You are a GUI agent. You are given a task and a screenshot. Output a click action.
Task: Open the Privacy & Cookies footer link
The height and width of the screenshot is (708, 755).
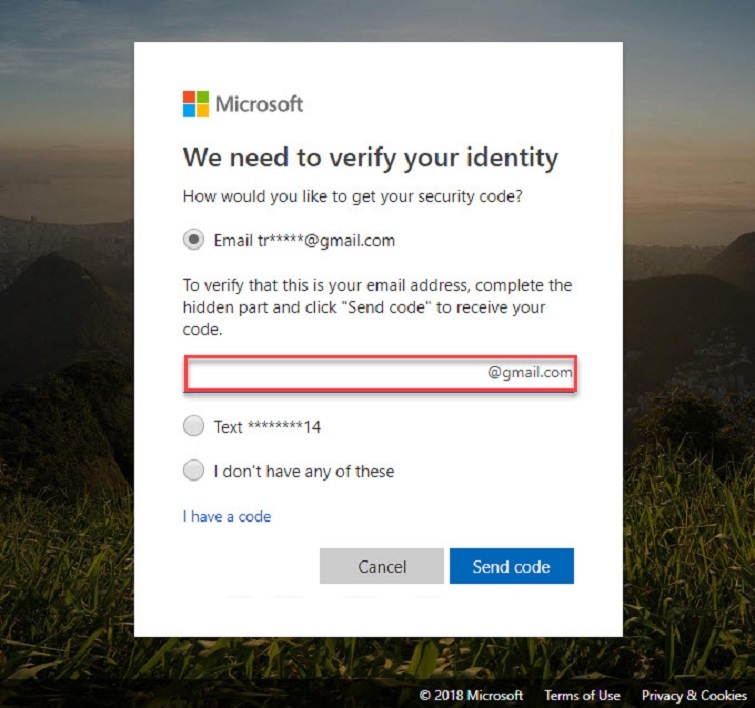pyautogui.click(x=694, y=695)
